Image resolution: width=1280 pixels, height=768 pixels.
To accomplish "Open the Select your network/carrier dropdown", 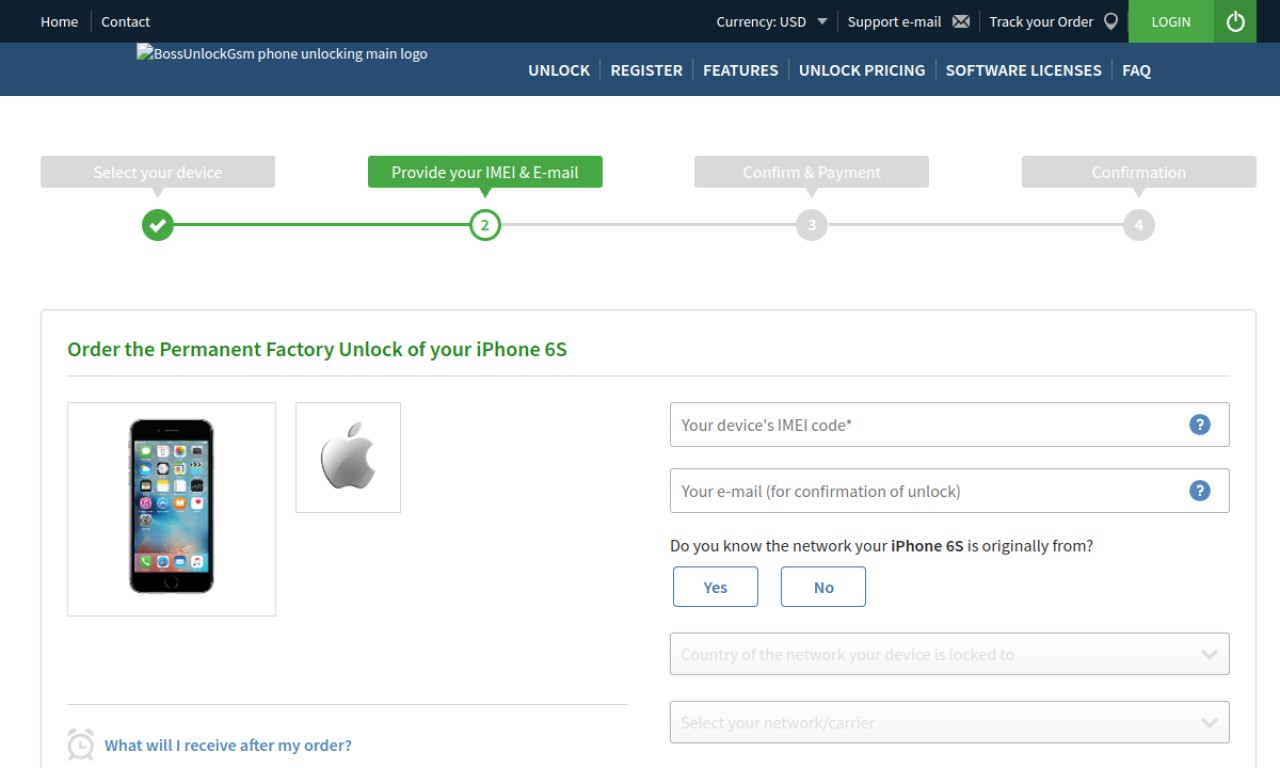I will point(949,722).
